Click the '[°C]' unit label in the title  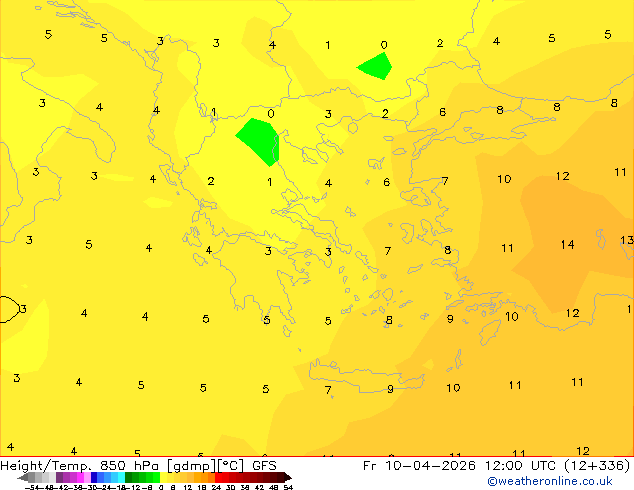pos(231,466)
